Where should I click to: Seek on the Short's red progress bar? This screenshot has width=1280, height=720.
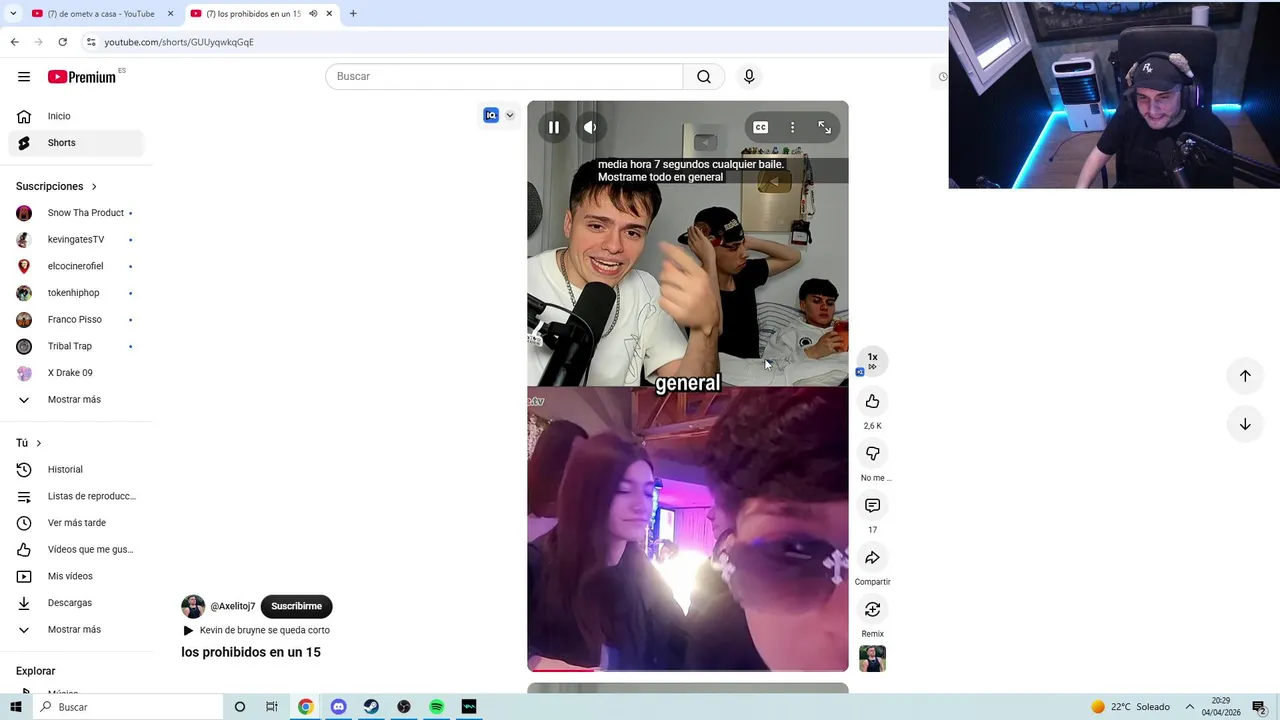tap(688, 669)
